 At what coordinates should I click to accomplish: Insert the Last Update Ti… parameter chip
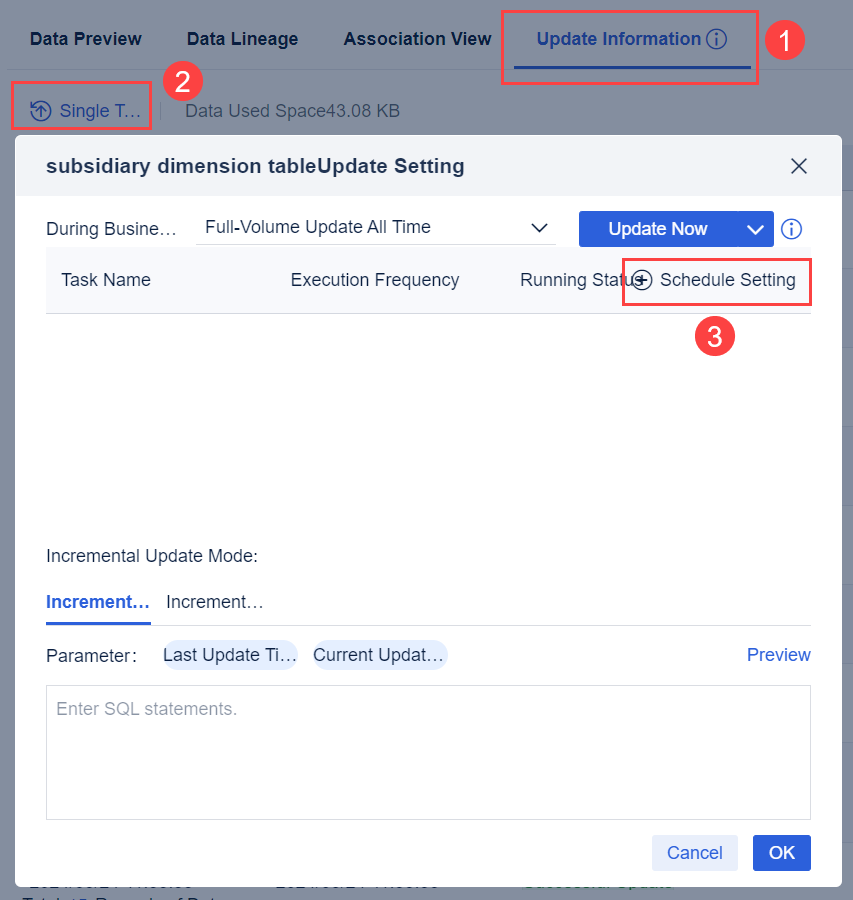pyautogui.click(x=230, y=655)
